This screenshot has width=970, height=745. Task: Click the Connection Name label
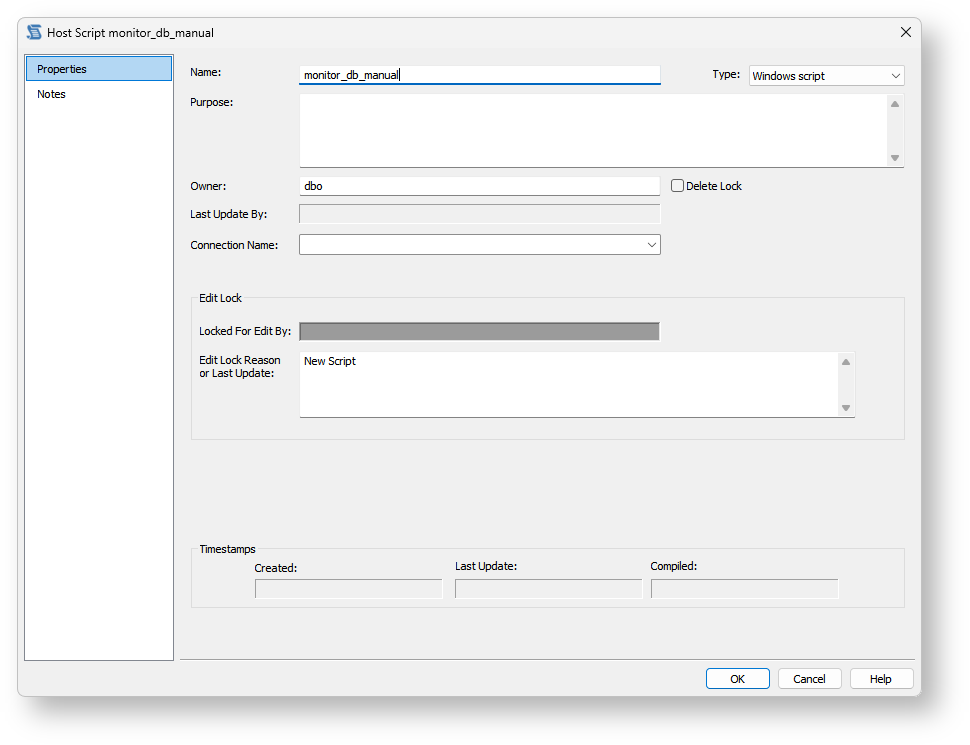[234, 245]
